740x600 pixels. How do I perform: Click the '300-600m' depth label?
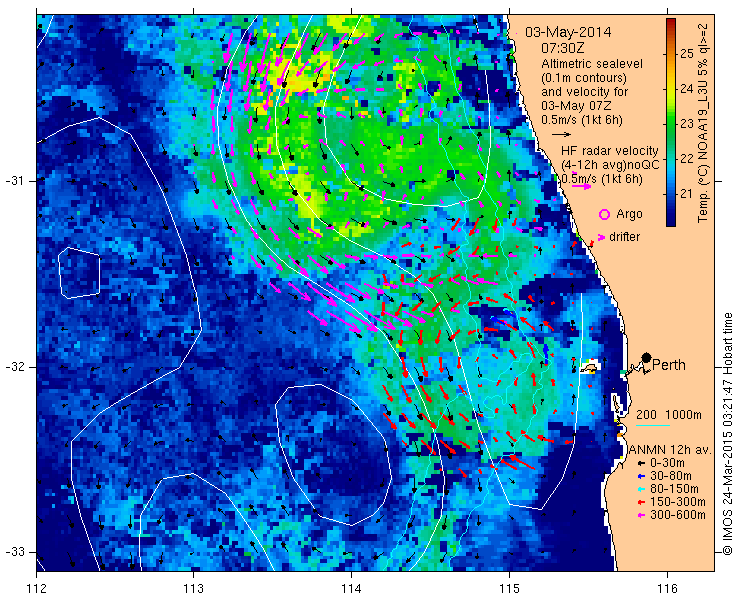pos(678,515)
